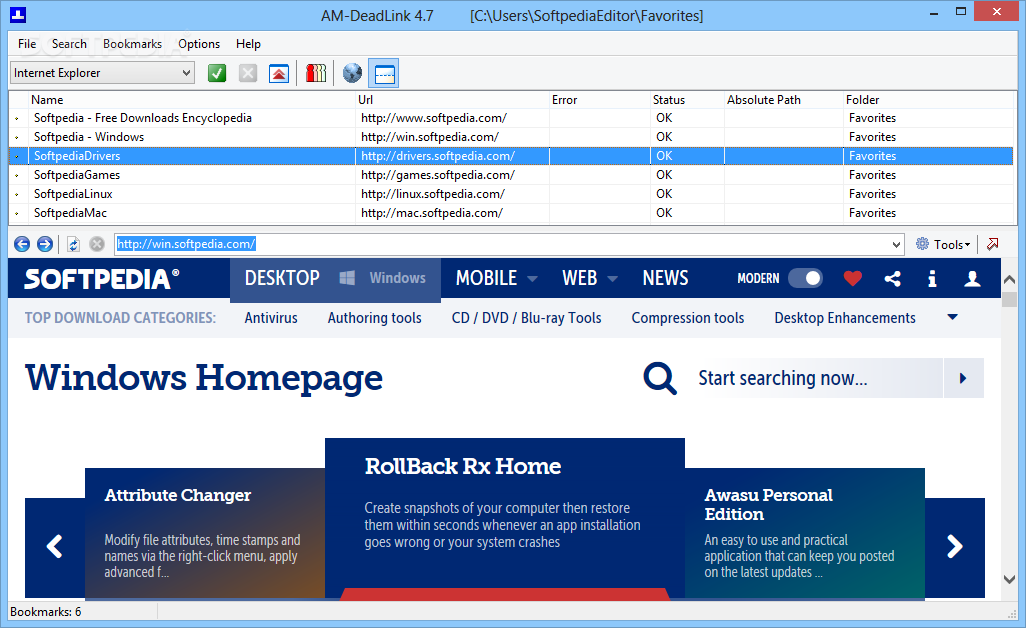Click the globe browser icon in toolbar
The height and width of the screenshot is (628, 1026).
[352, 73]
